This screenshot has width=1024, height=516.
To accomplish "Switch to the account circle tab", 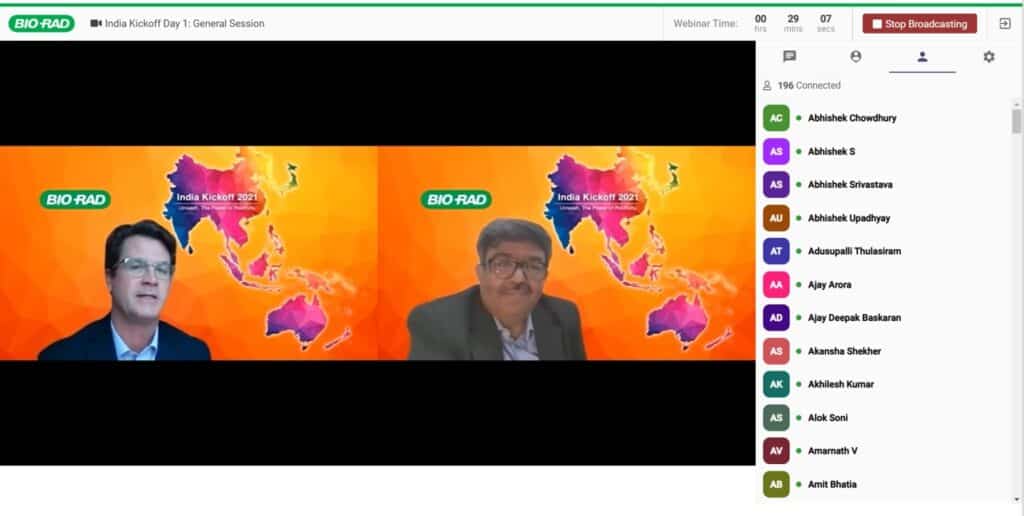I will pos(855,57).
